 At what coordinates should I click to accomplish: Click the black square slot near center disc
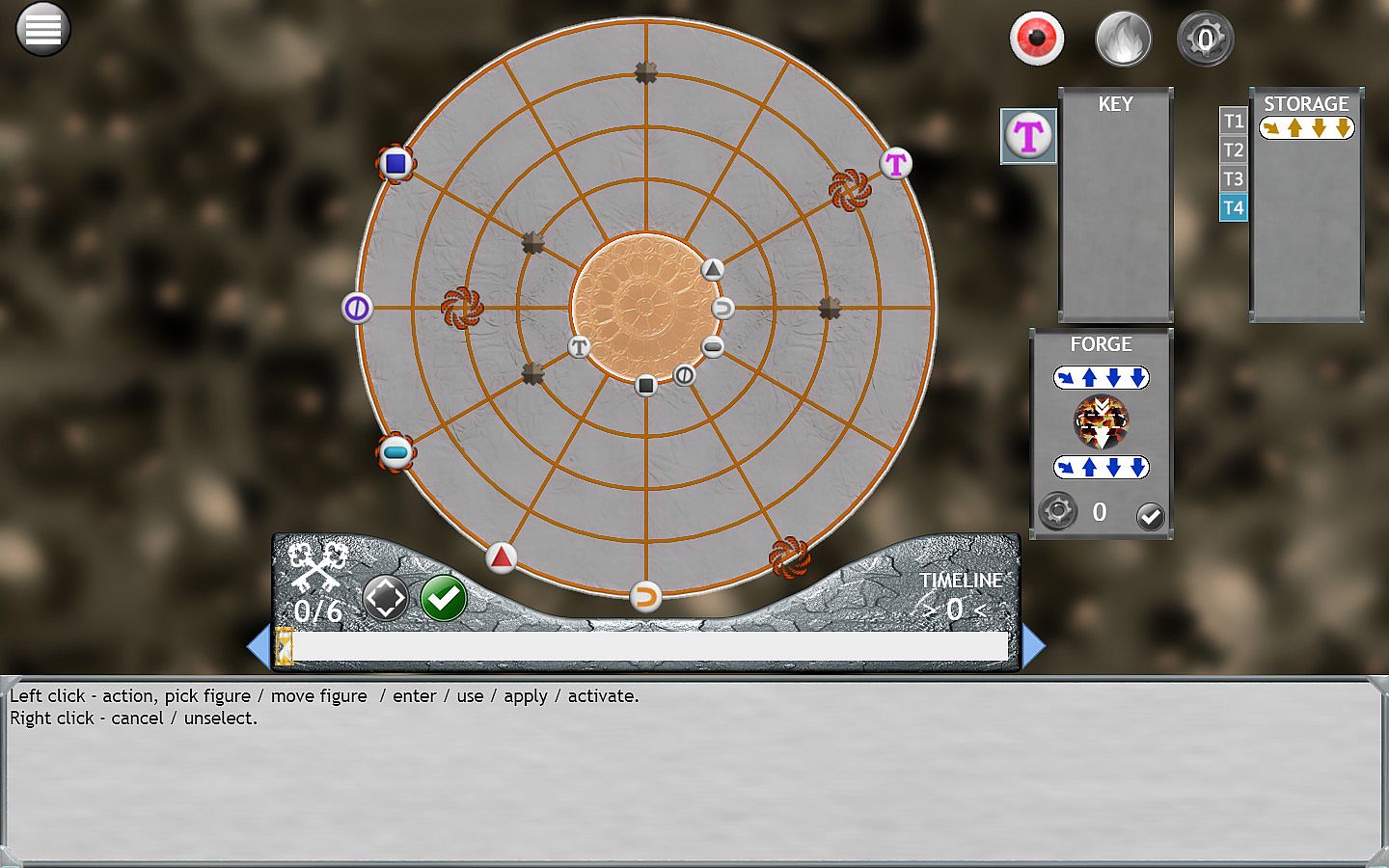646,386
